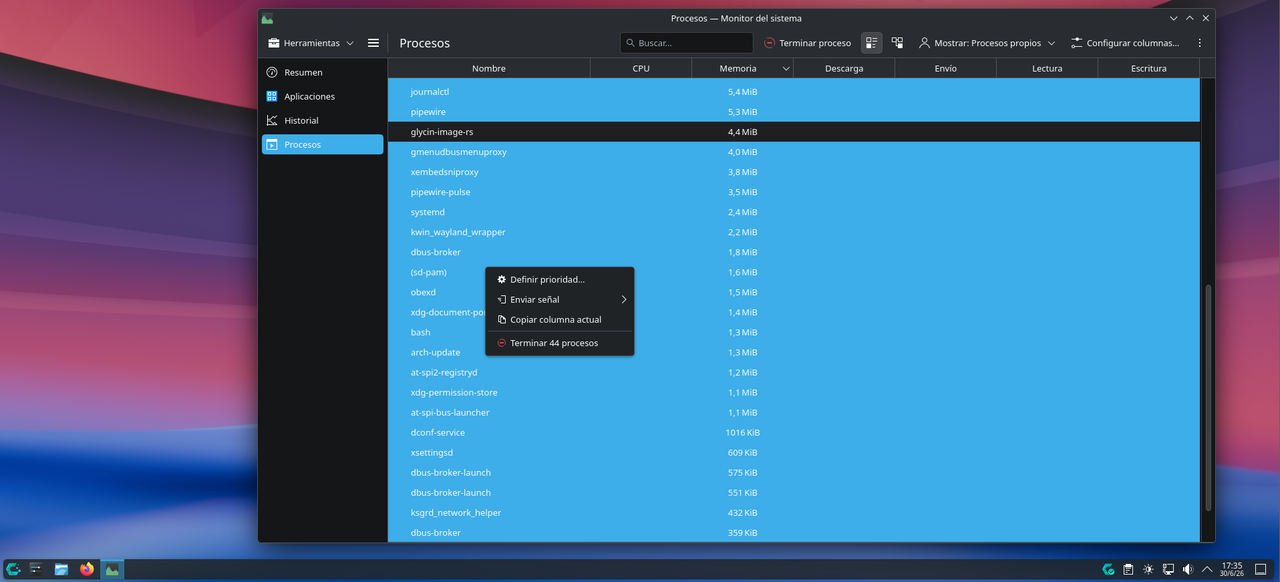Open the Aplicaciones page

[322, 96]
